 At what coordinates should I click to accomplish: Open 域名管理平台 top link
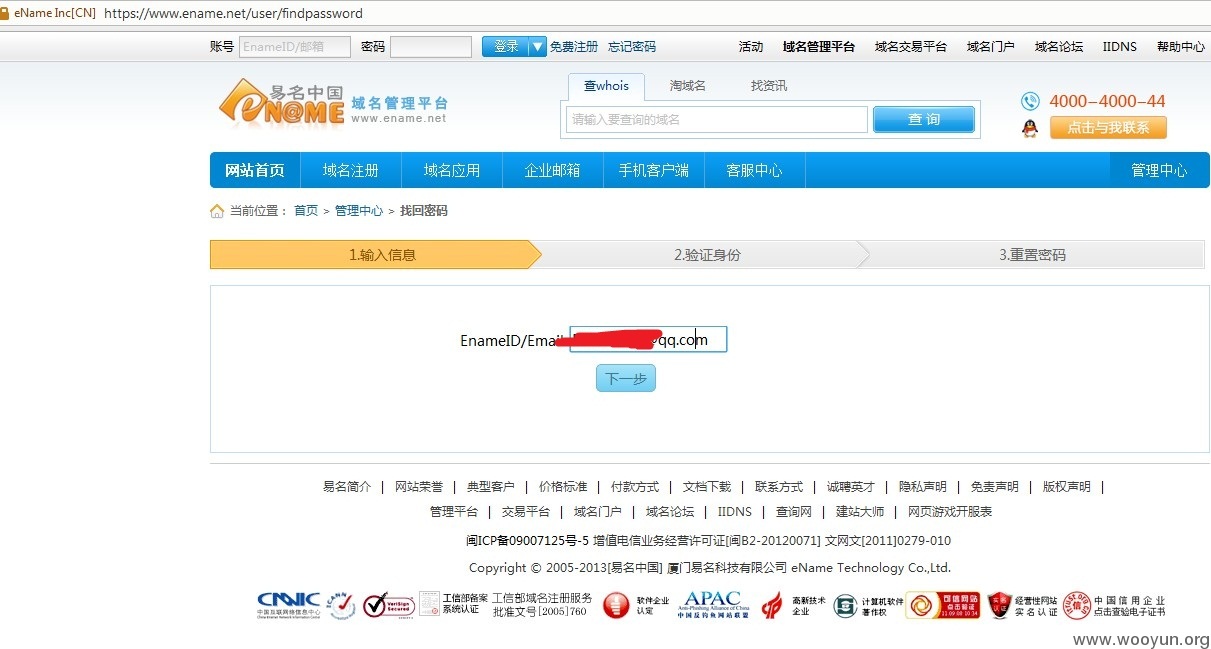[x=819, y=47]
